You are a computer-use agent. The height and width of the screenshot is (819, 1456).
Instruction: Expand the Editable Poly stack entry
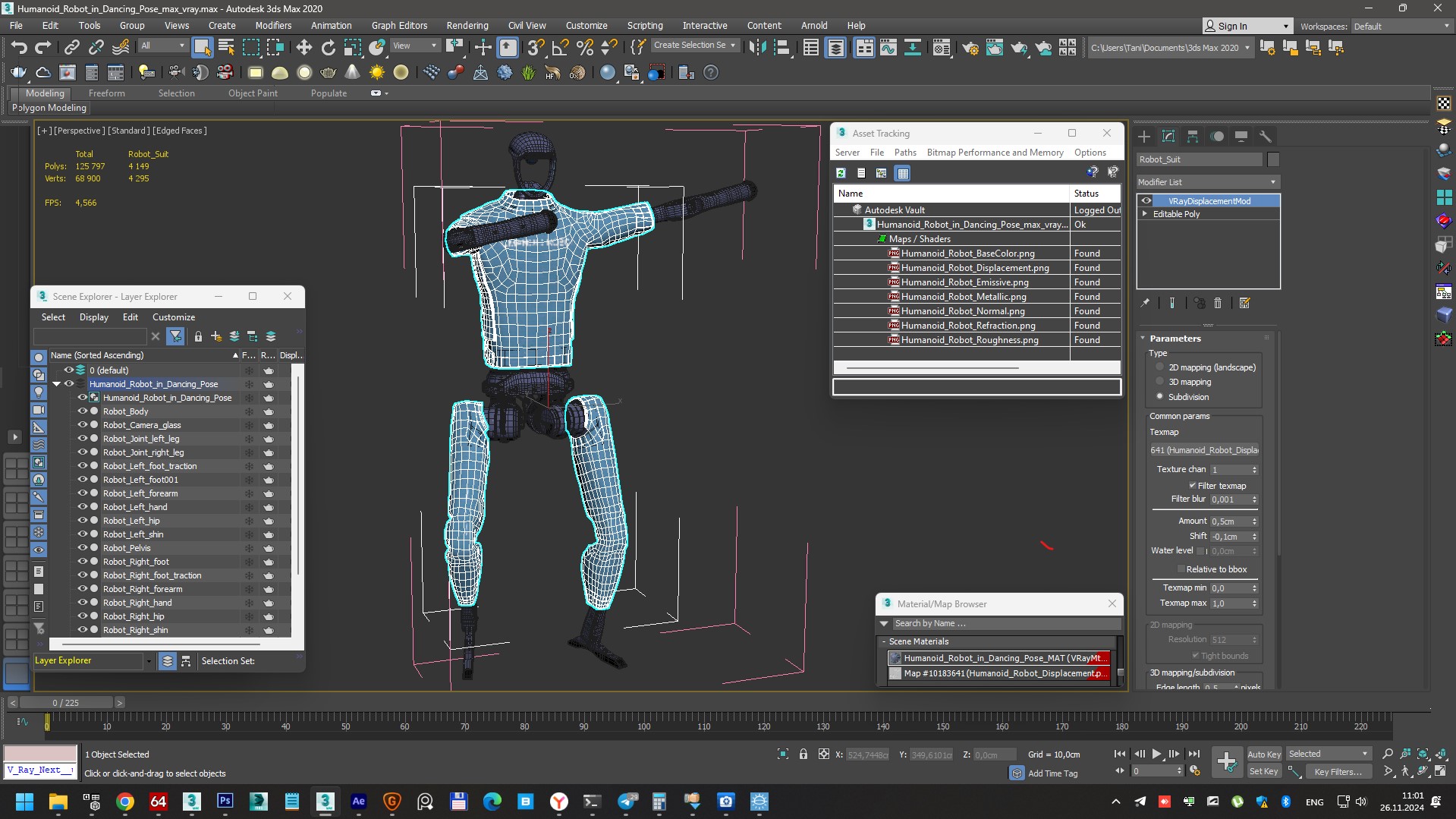pyautogui.click(x=1145, y=214)
